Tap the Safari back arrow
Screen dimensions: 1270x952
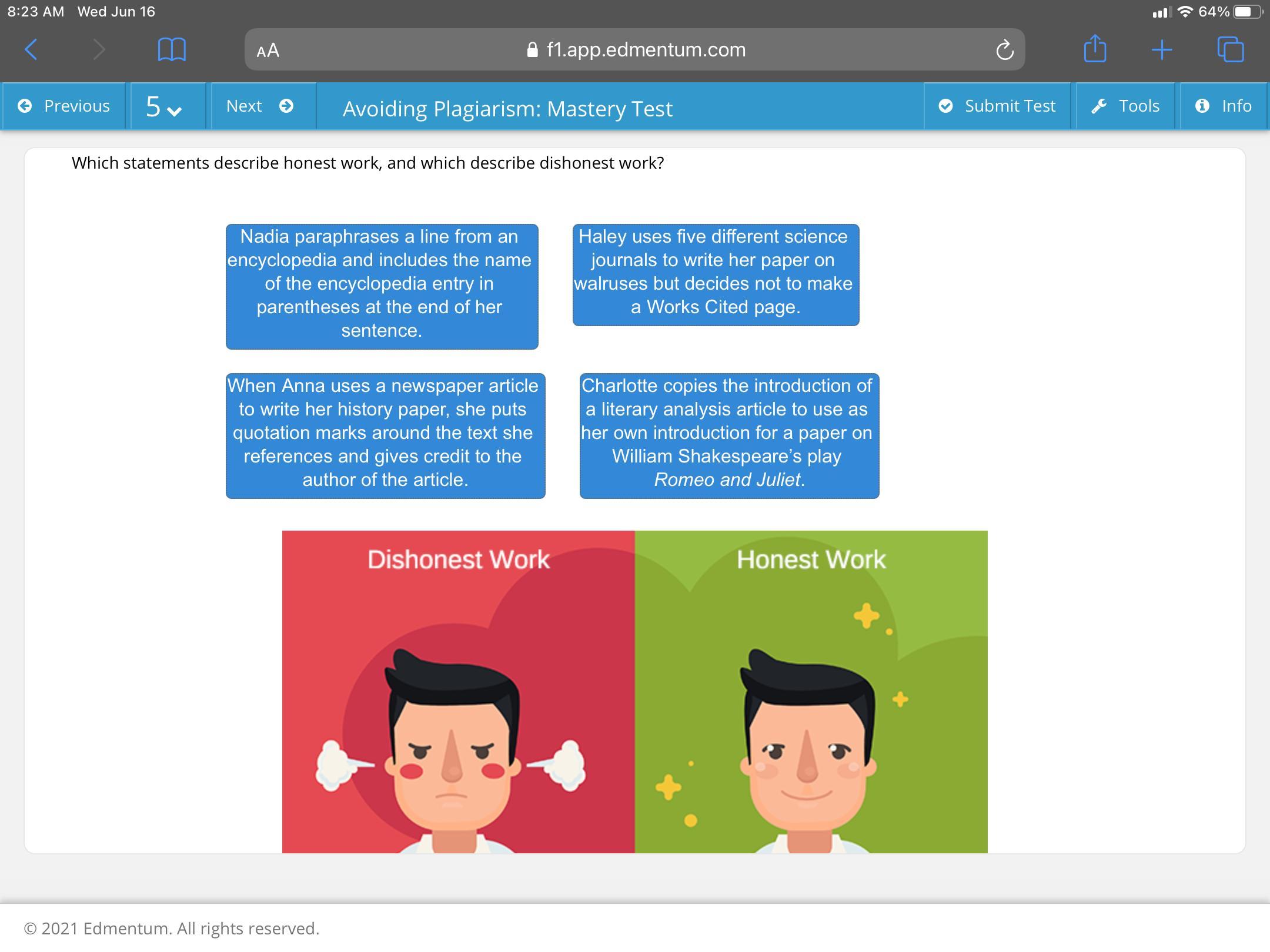pos(32,49)
